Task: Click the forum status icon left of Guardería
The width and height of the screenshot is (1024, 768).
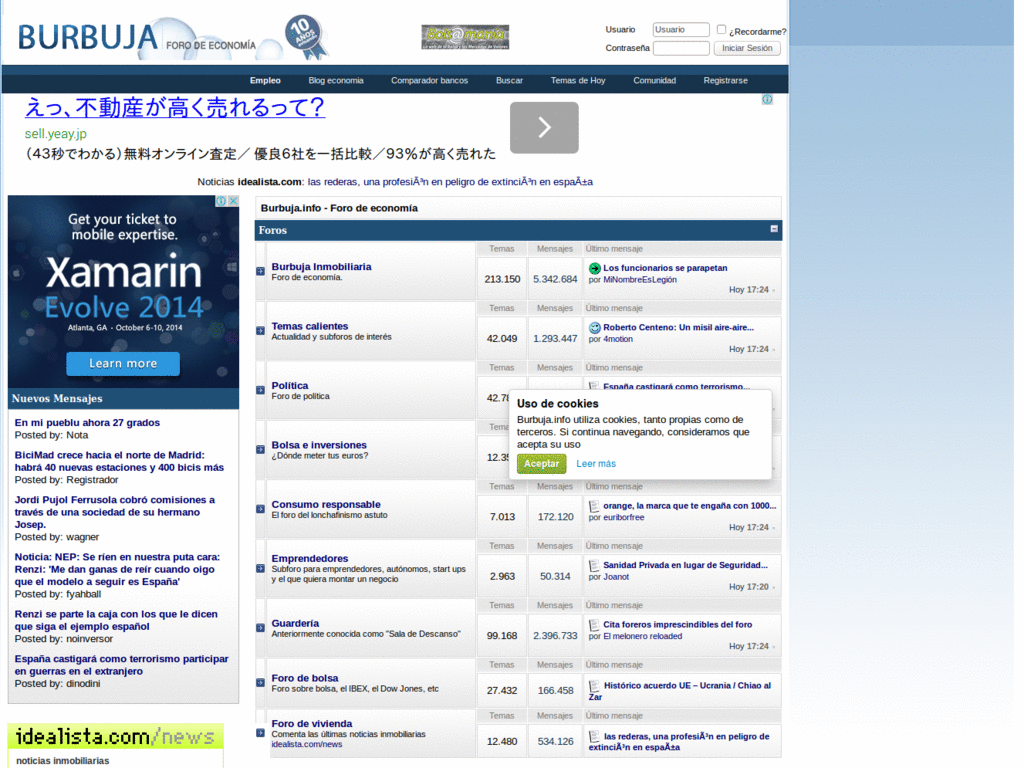Action: coord(261,628)
